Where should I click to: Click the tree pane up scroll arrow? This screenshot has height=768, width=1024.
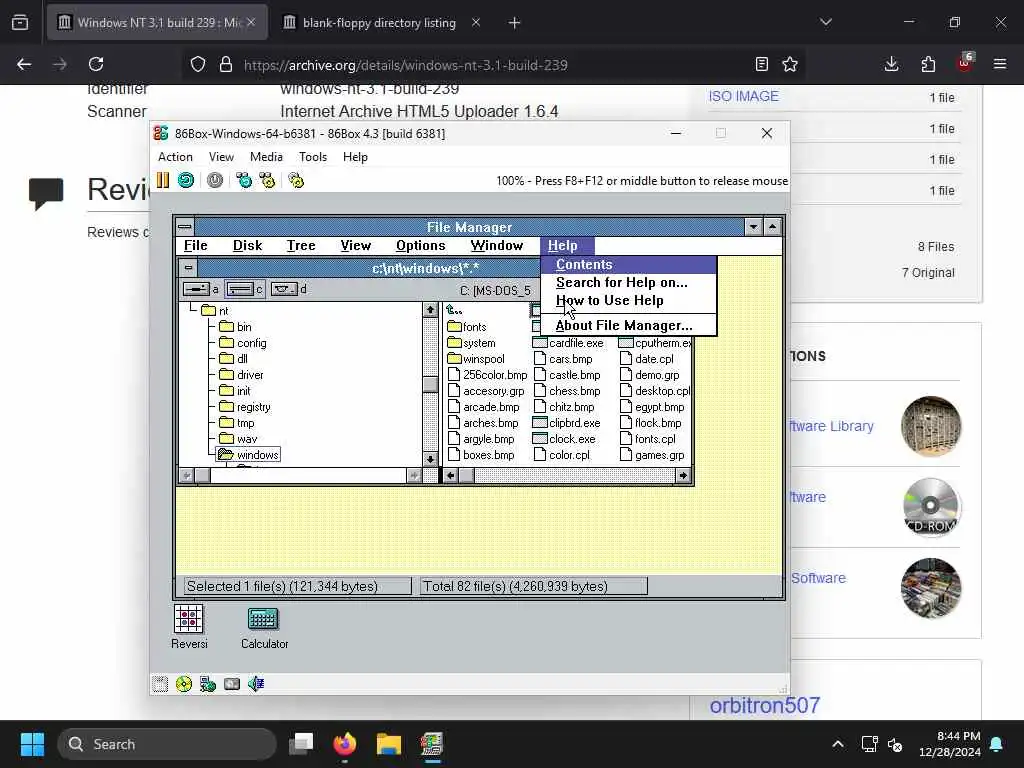pyautogui.click(x=430, y=310)
